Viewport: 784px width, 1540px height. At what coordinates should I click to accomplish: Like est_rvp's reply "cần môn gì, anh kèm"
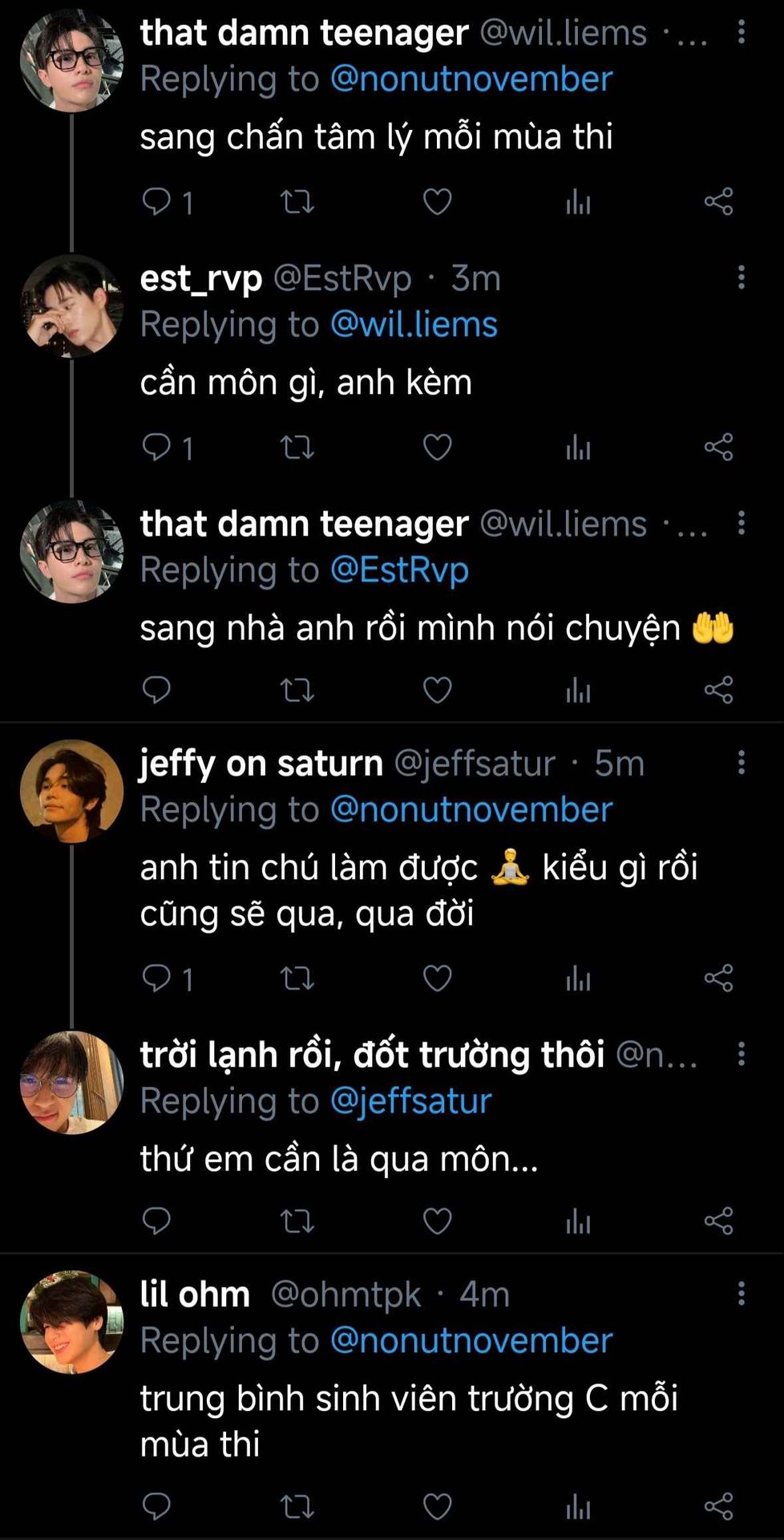click(437, 447)
